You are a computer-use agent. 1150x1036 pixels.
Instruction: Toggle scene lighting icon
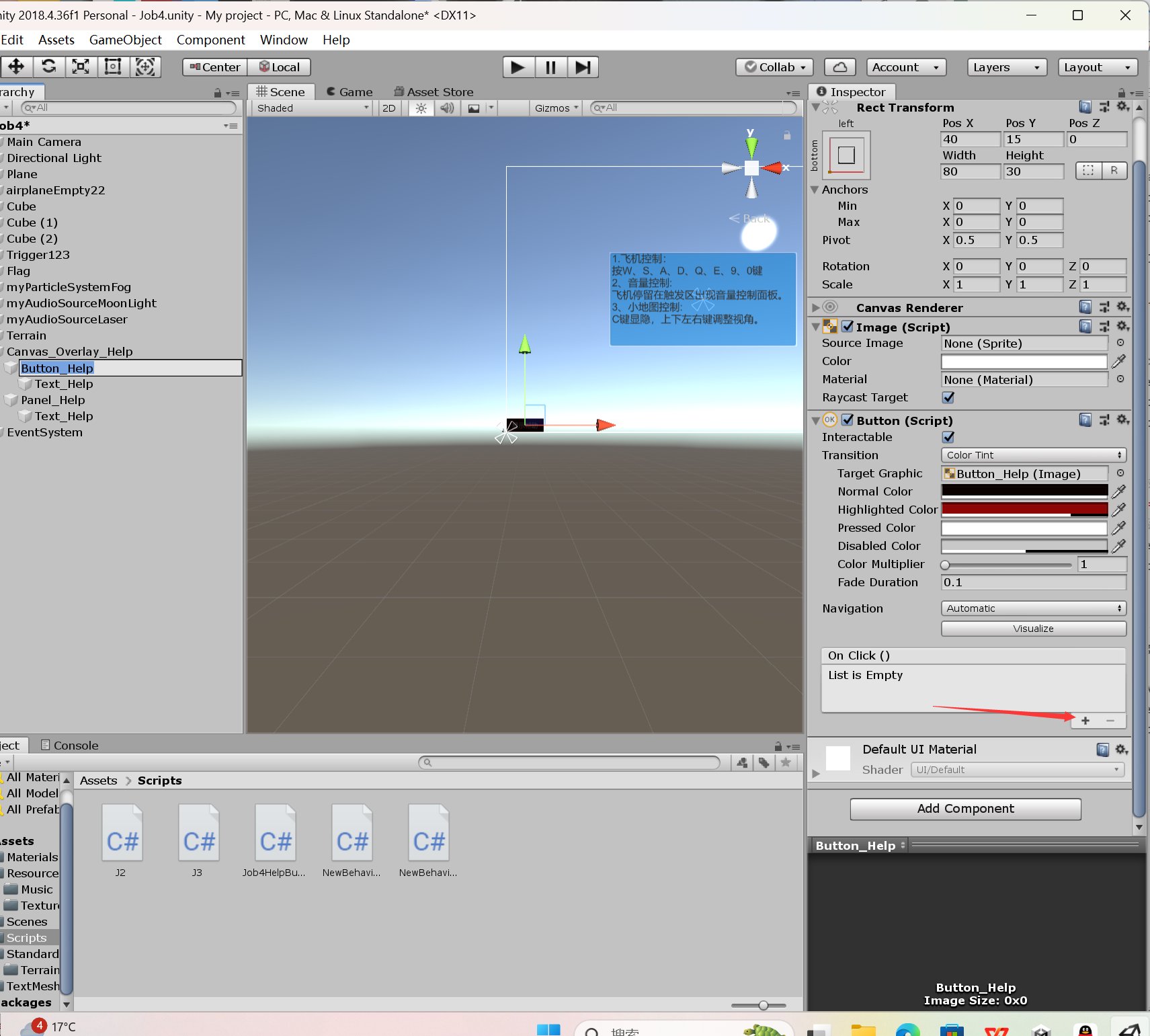421,108
